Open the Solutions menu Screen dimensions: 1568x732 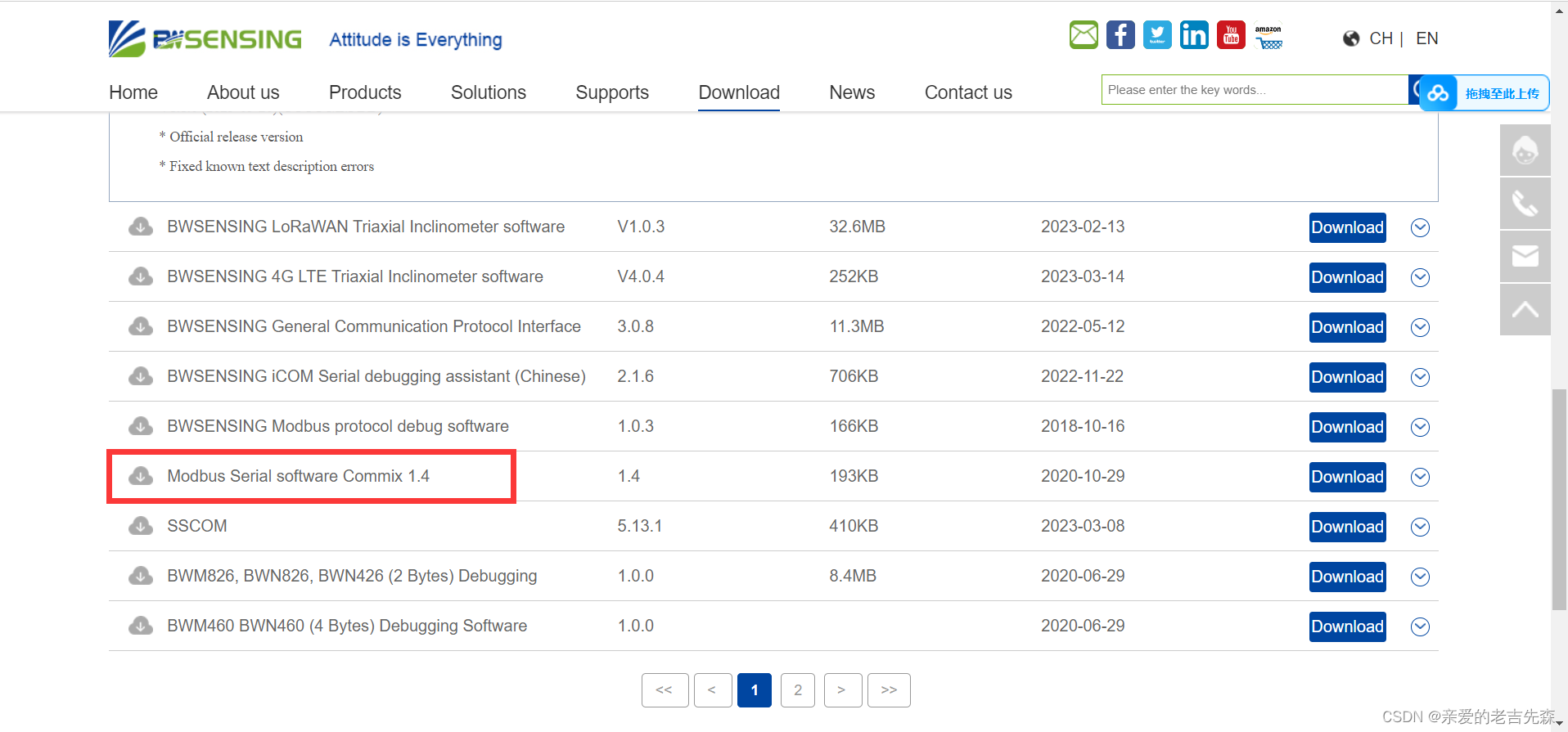pyautogui.click(x=489, y=92)
